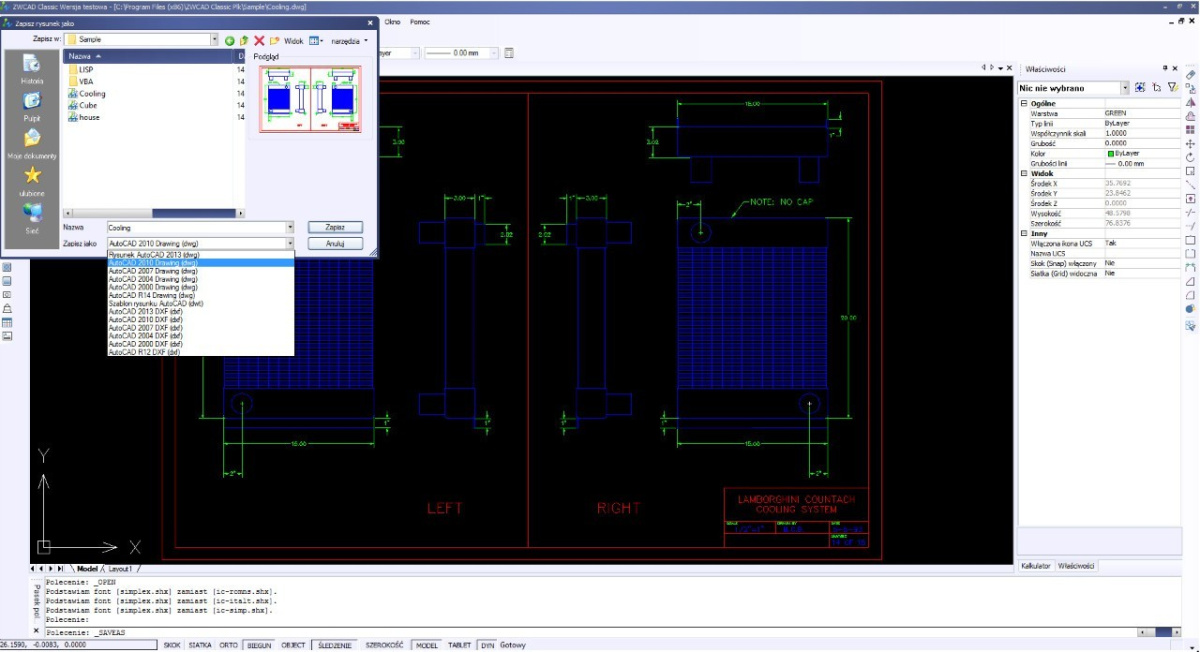
Task: Open the Pulpit shortcut in places bar
Action: (x=32, y=106)
